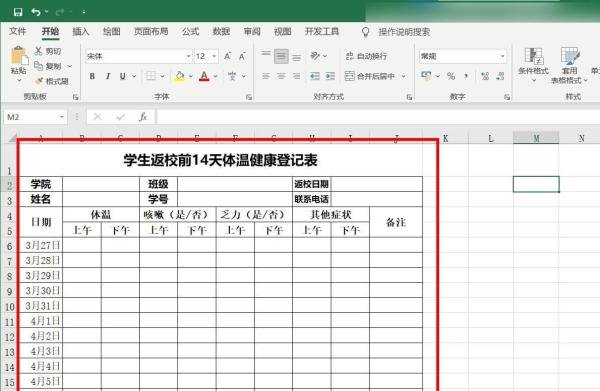Click 合并后居中 merge and center

(370, 76)
